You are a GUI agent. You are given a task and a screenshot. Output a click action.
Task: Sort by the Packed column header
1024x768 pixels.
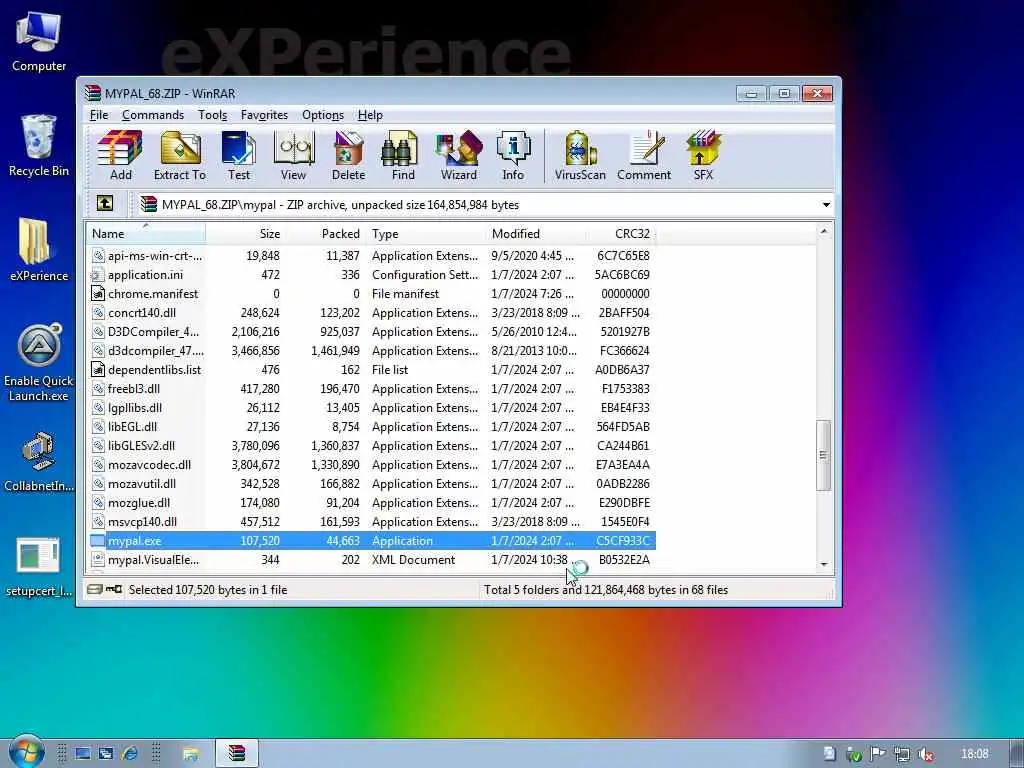325,233
